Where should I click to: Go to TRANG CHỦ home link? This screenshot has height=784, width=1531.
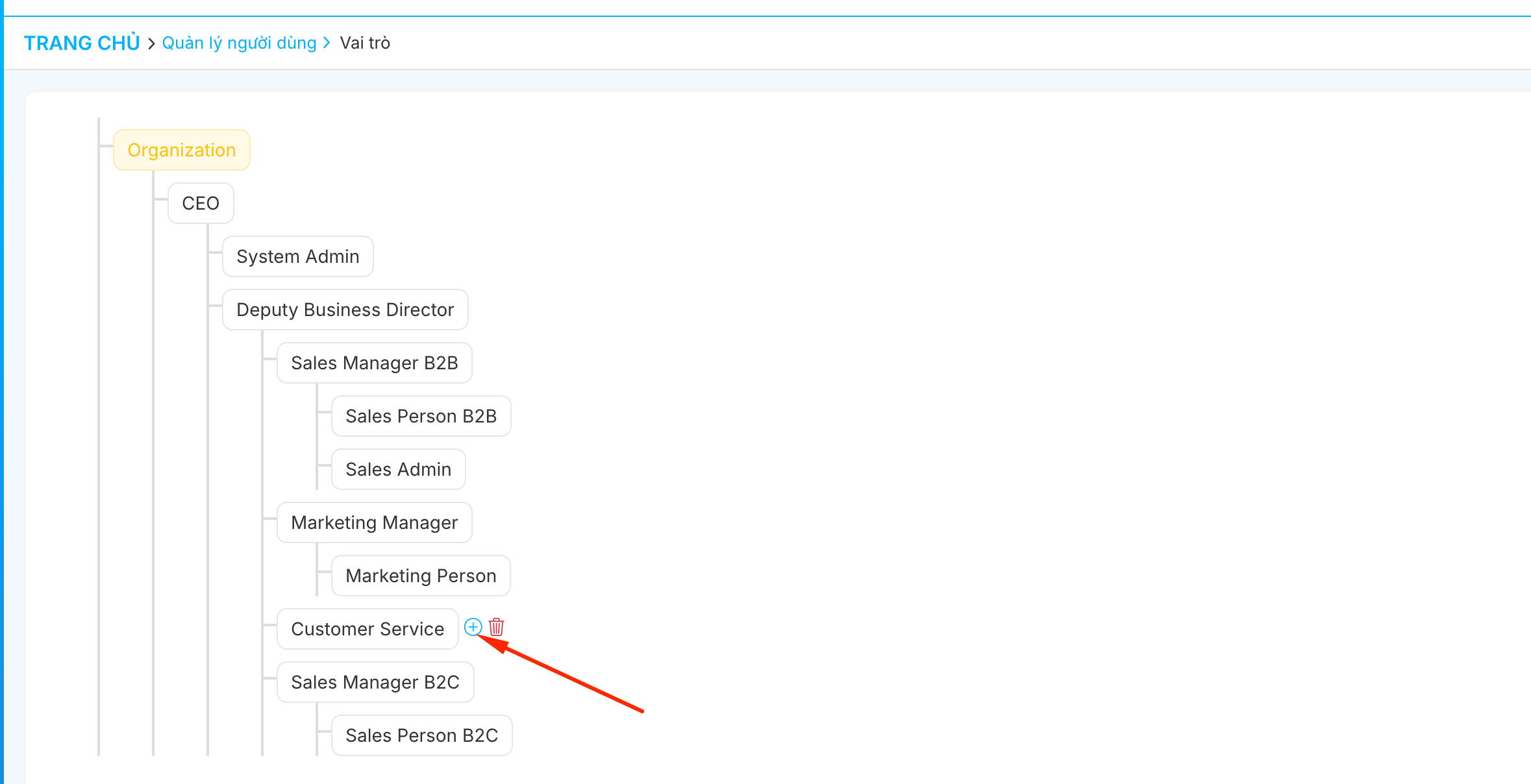(82, 43)
